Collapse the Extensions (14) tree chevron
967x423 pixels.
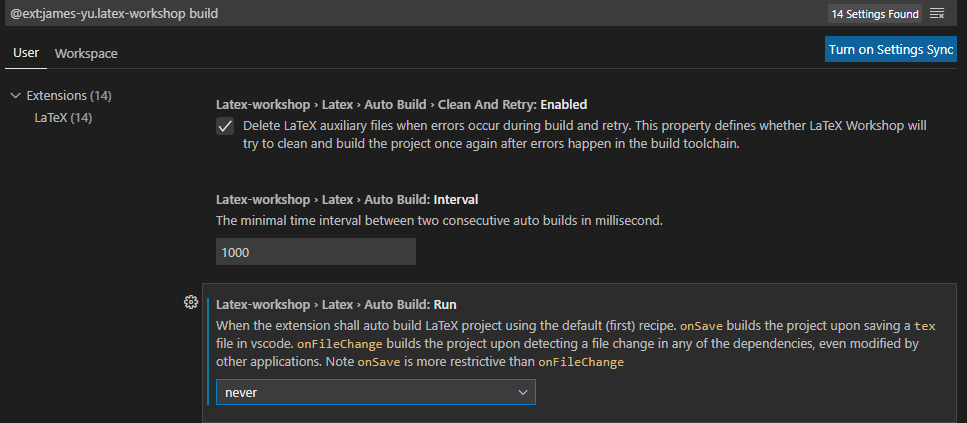pyautogui.click(x=15, y=96)
